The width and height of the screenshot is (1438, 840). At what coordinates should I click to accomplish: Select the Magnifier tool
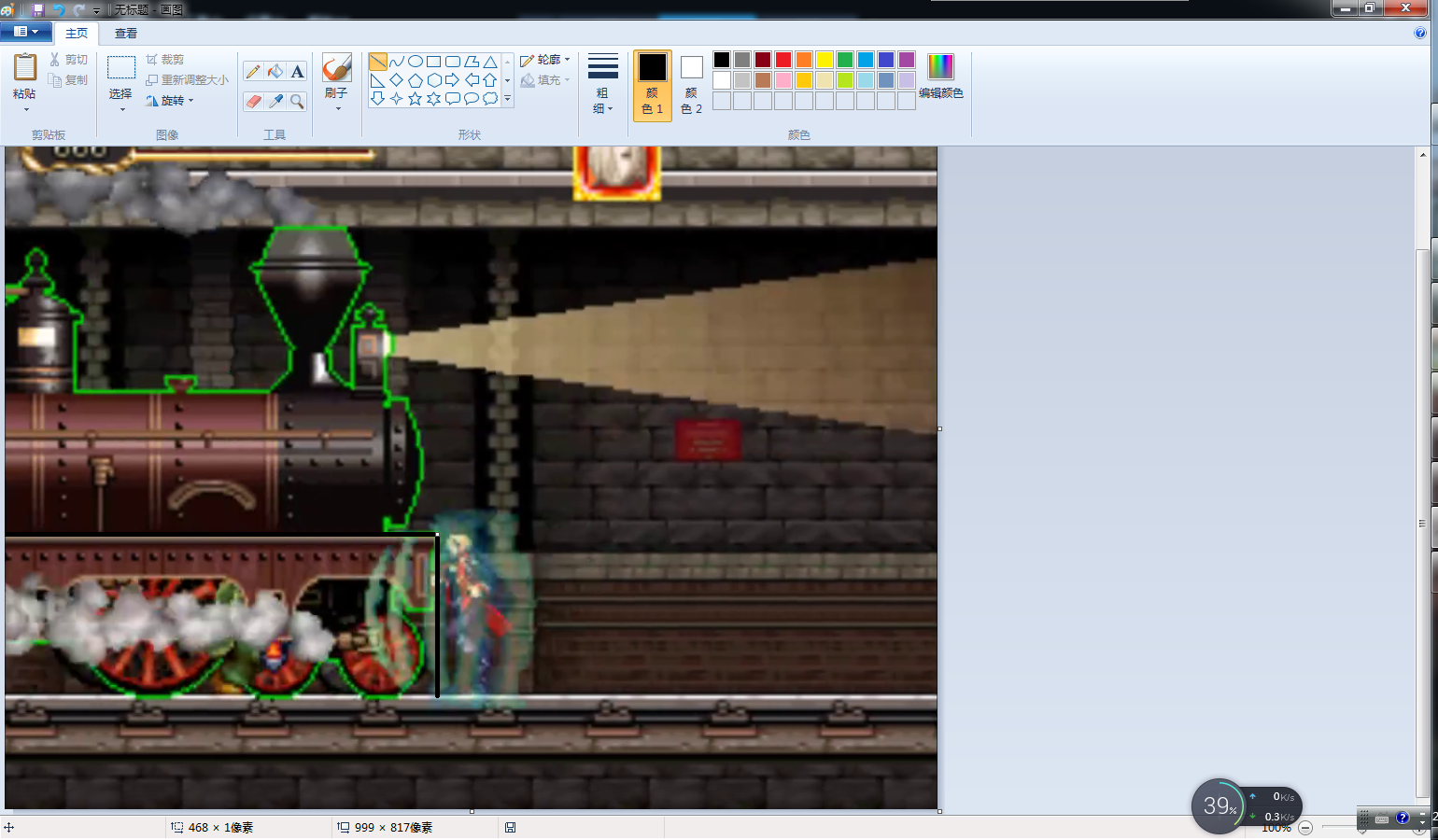(x=297, y=101)
